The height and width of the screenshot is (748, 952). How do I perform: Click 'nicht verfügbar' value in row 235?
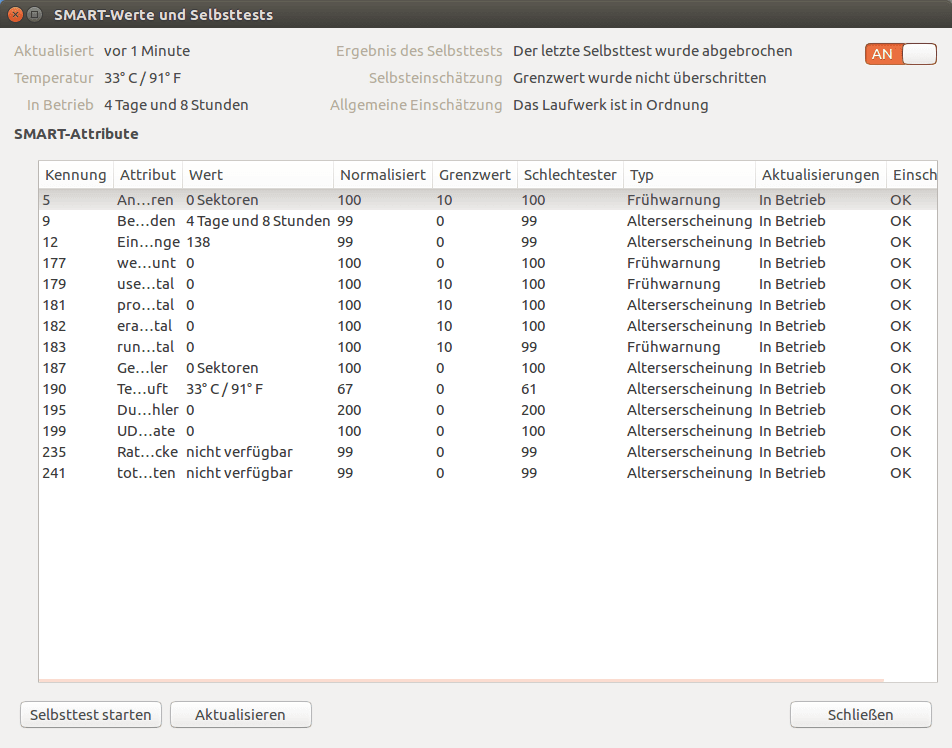click(239, 452)
